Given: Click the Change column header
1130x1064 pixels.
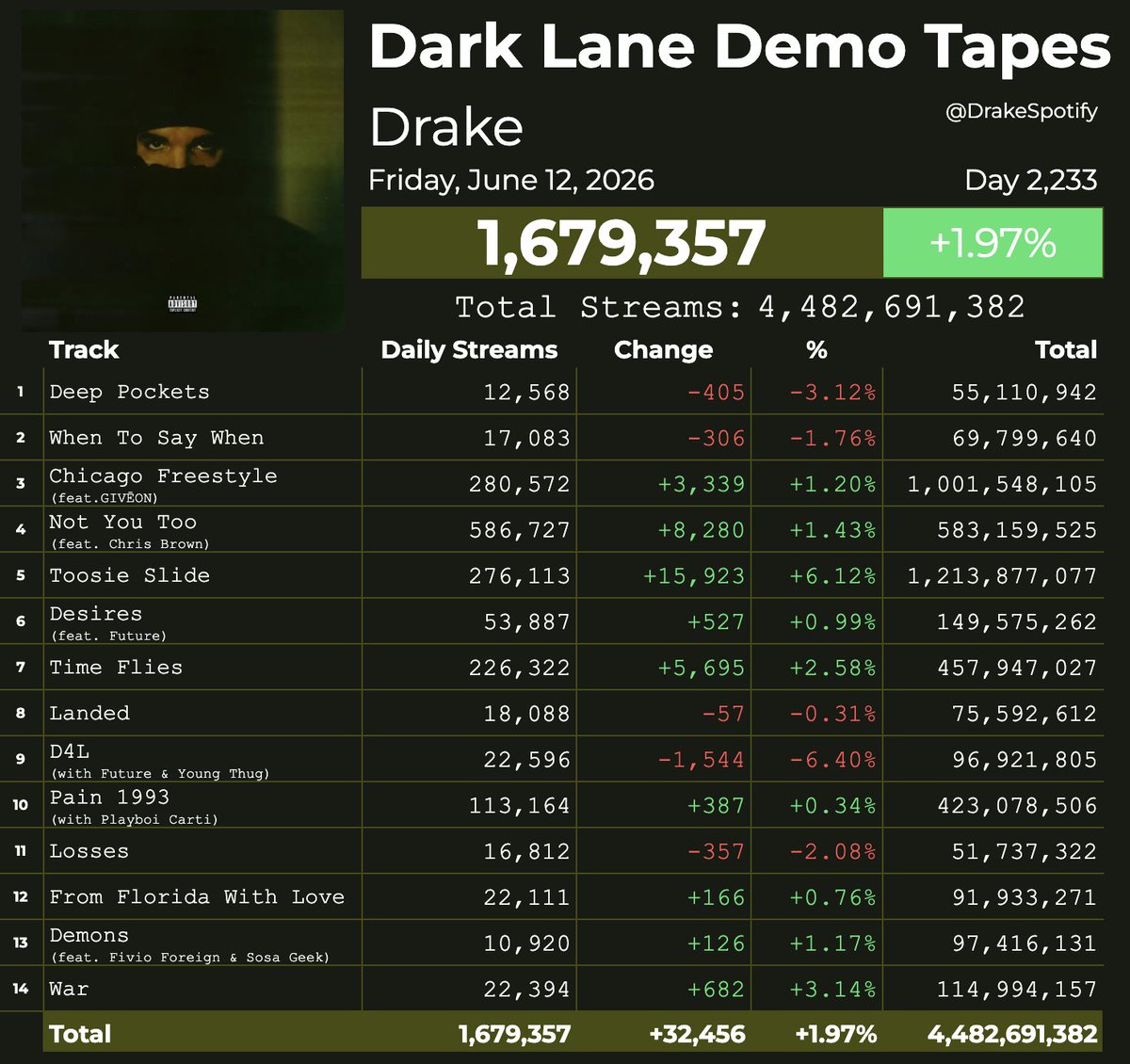Looking at the screenshot, I should click(663, 349).
